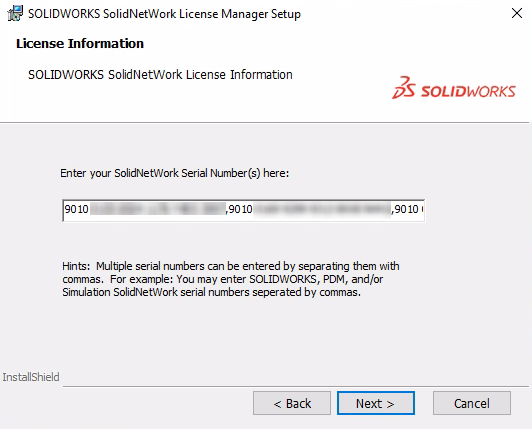Place cursor in the first blurred serial number
The height and width of the screenshot is (429, 532).
tap(158, 209)
